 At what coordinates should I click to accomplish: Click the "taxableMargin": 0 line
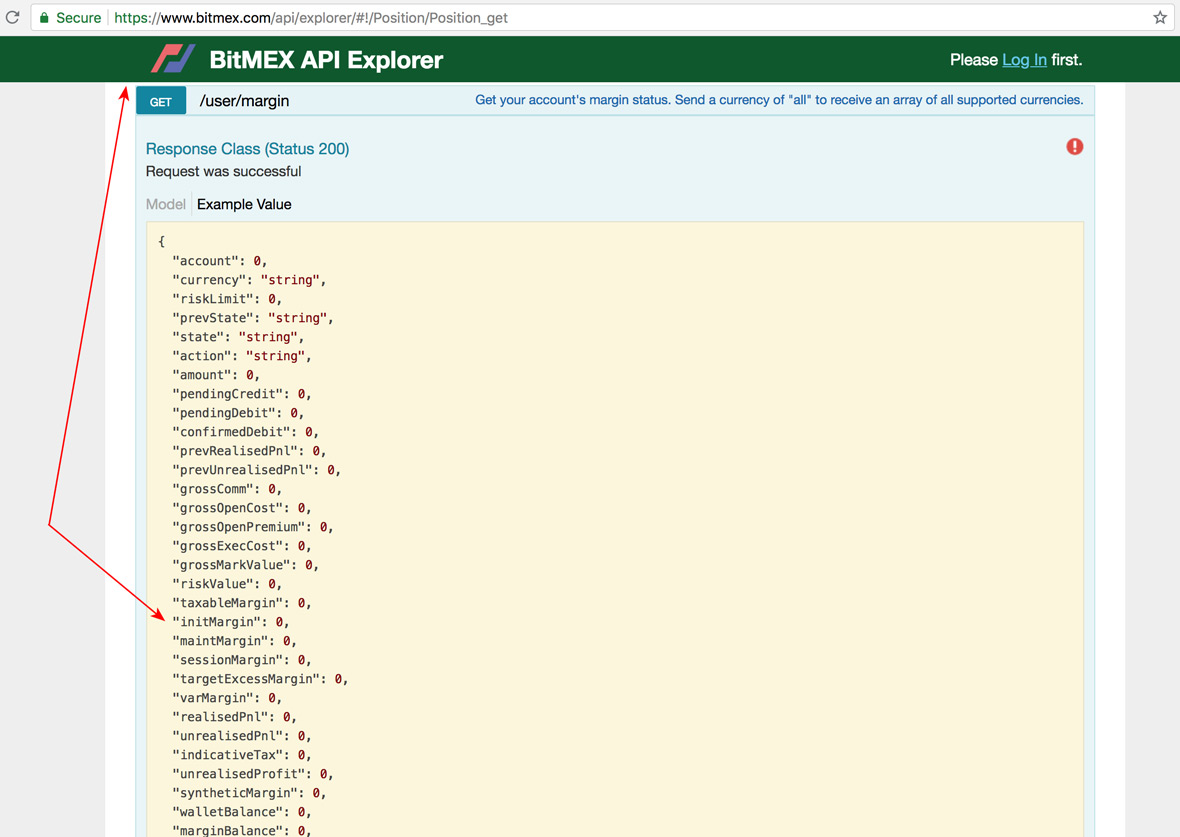coord(242,603)
